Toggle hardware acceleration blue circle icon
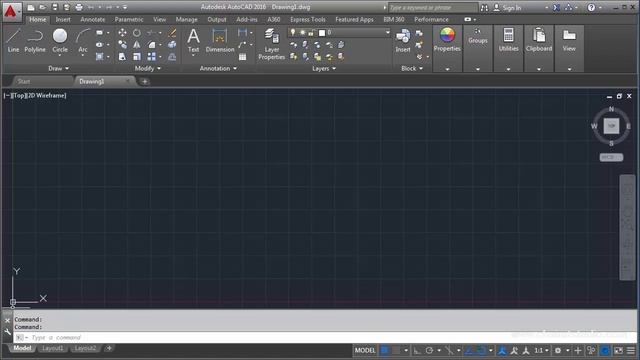 click(605, 350)
